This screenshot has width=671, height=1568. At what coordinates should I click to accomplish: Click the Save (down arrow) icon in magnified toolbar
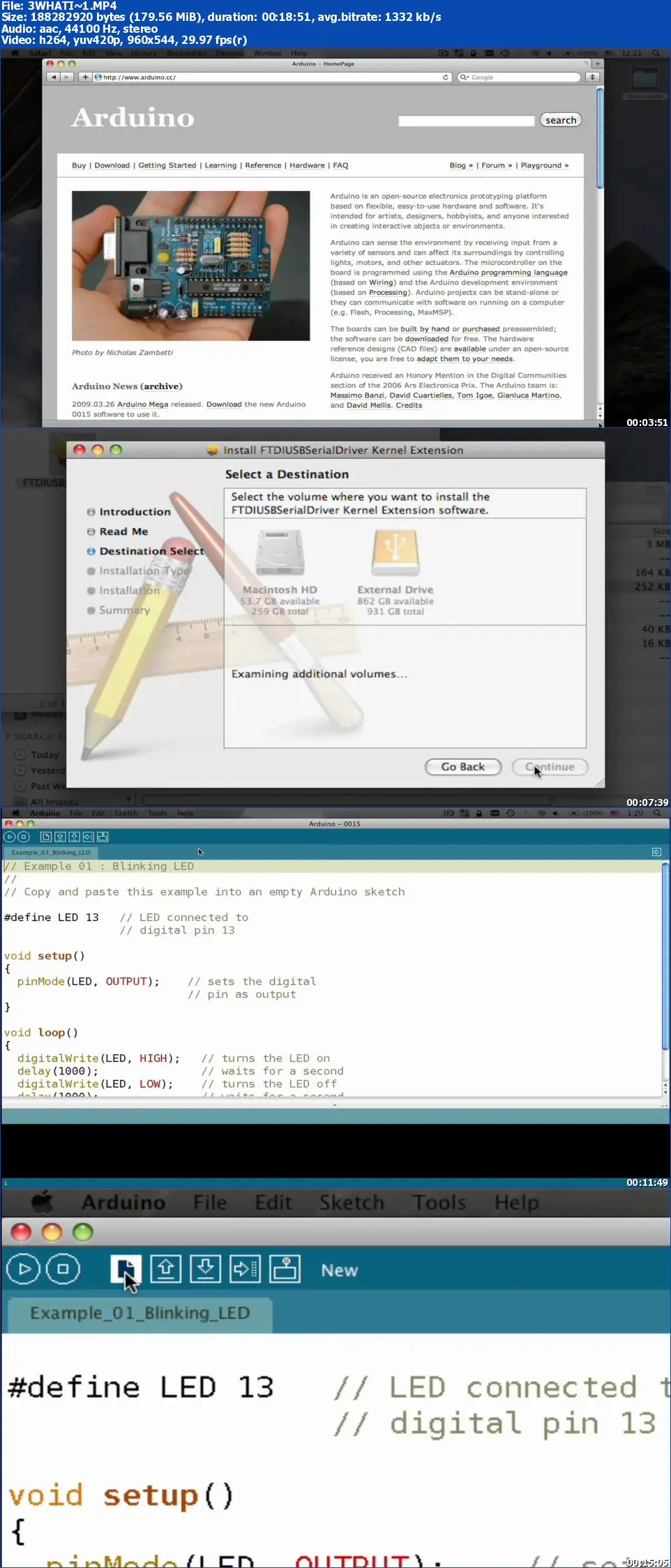click(206, 1269)
